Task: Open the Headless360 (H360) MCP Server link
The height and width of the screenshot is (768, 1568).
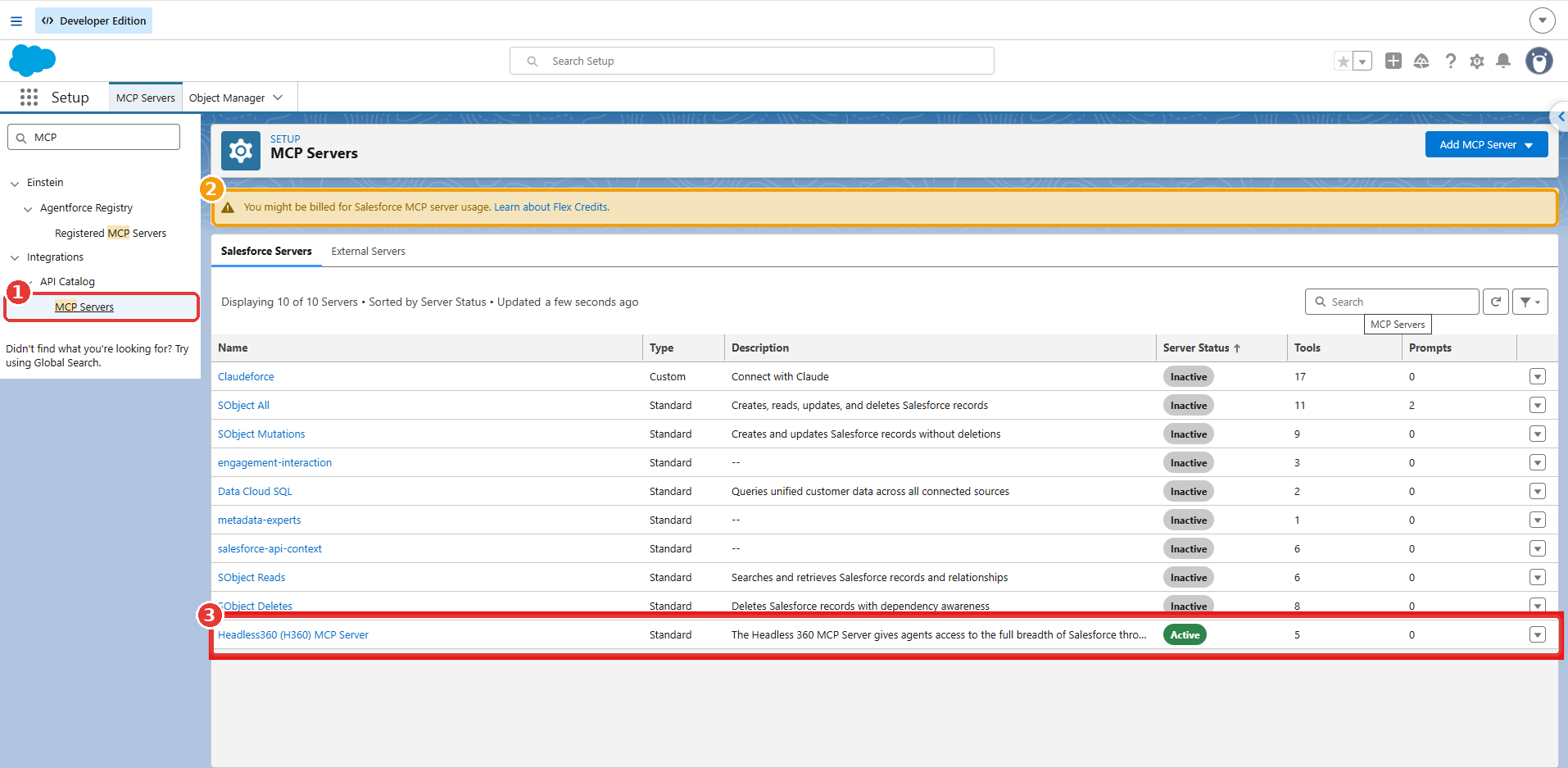Action: click(293, 634)
